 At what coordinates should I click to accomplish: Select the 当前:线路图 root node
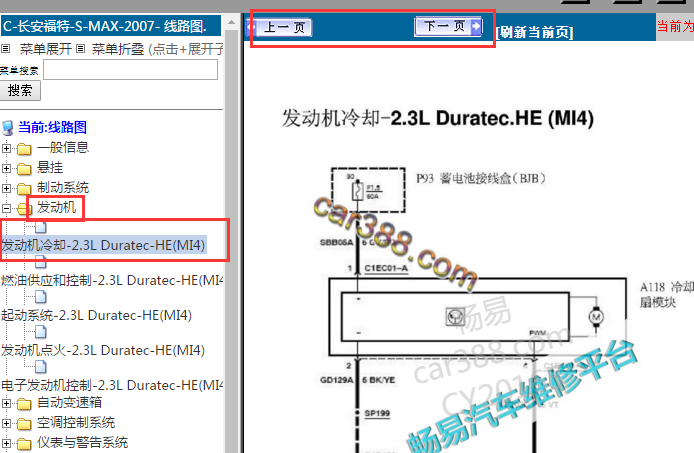pos(52,128)
